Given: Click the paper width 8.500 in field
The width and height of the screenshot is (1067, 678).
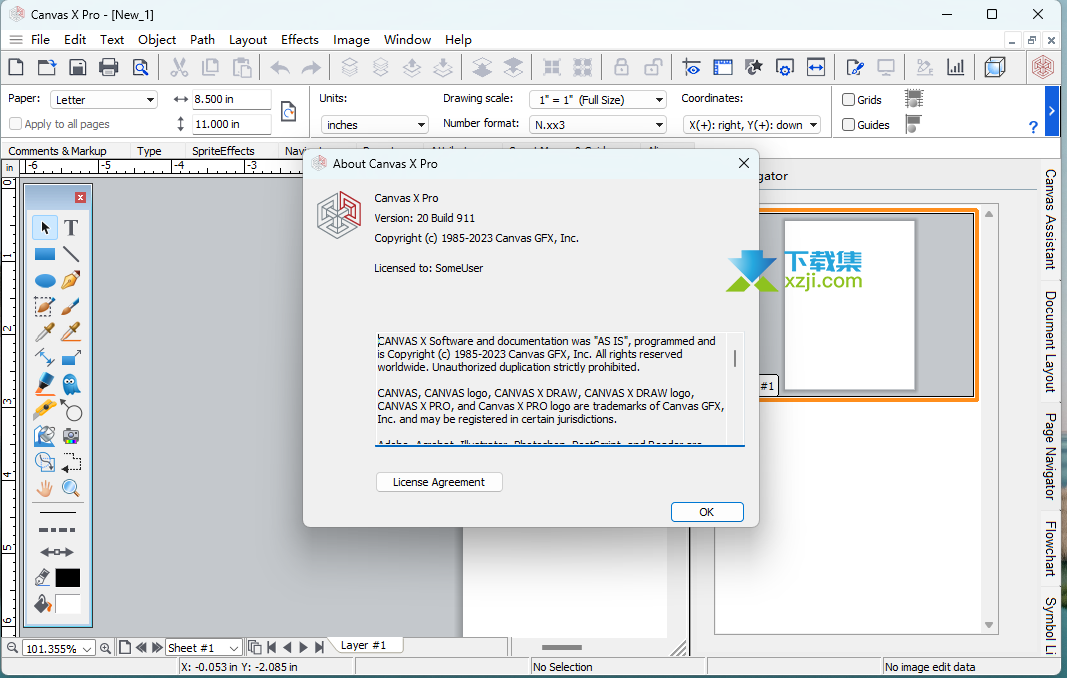Looking at the screenshot, I should tap(231, 99).
